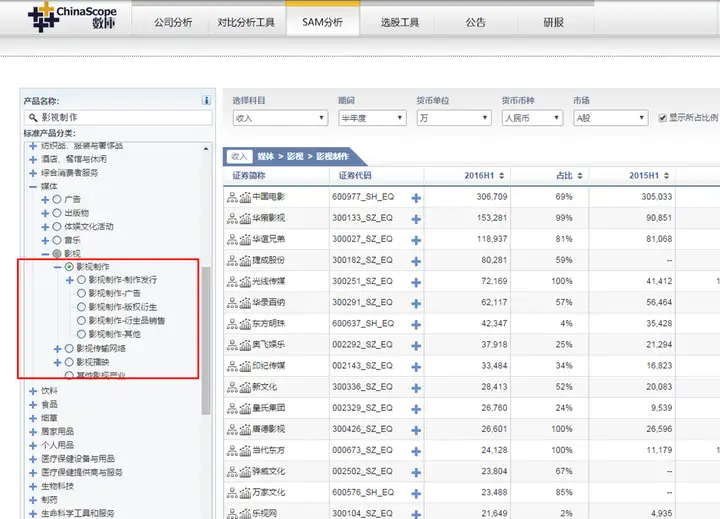Add 万家文化 with blue plus icon

[416, 494]
